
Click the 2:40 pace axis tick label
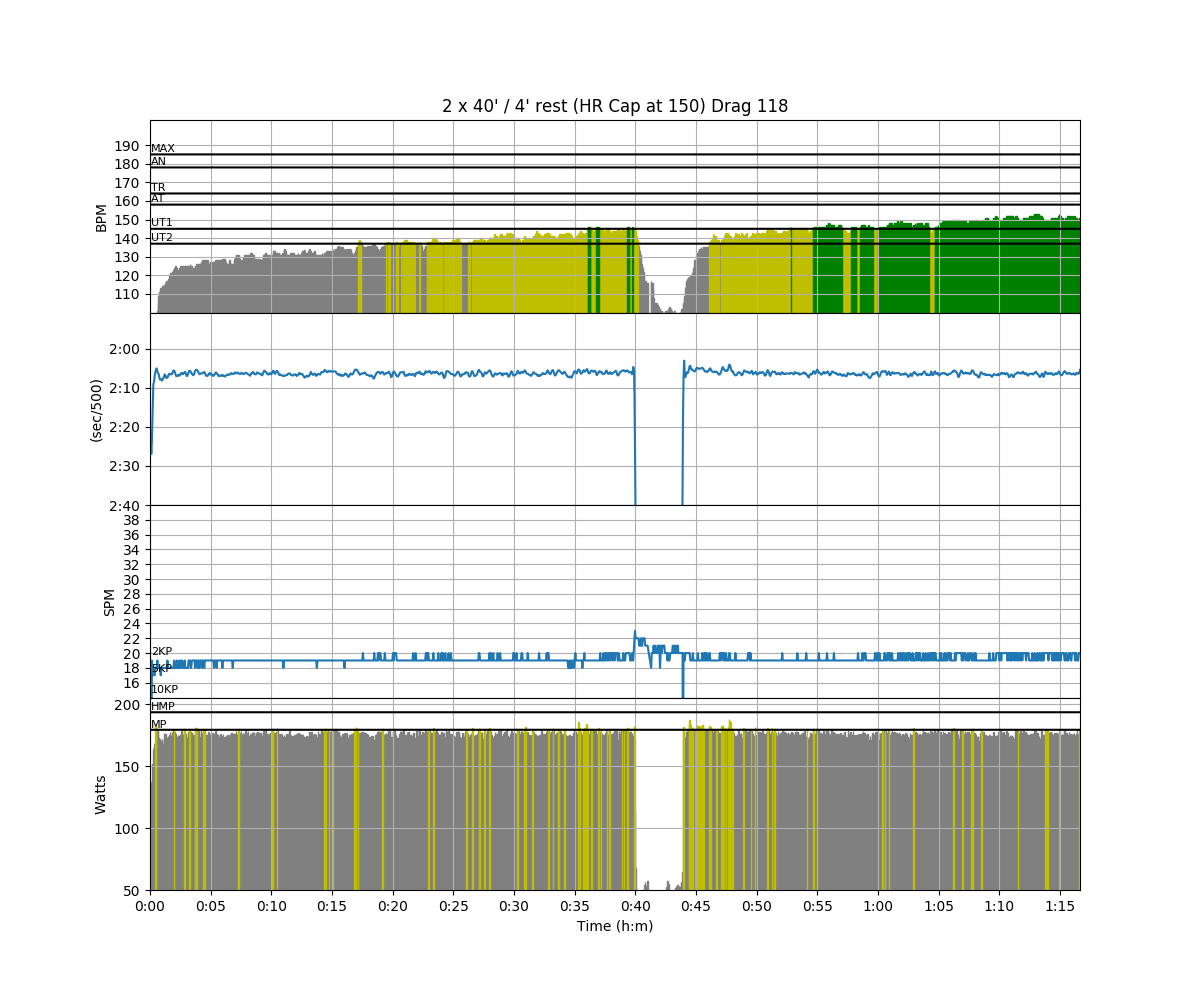point(125,505)
